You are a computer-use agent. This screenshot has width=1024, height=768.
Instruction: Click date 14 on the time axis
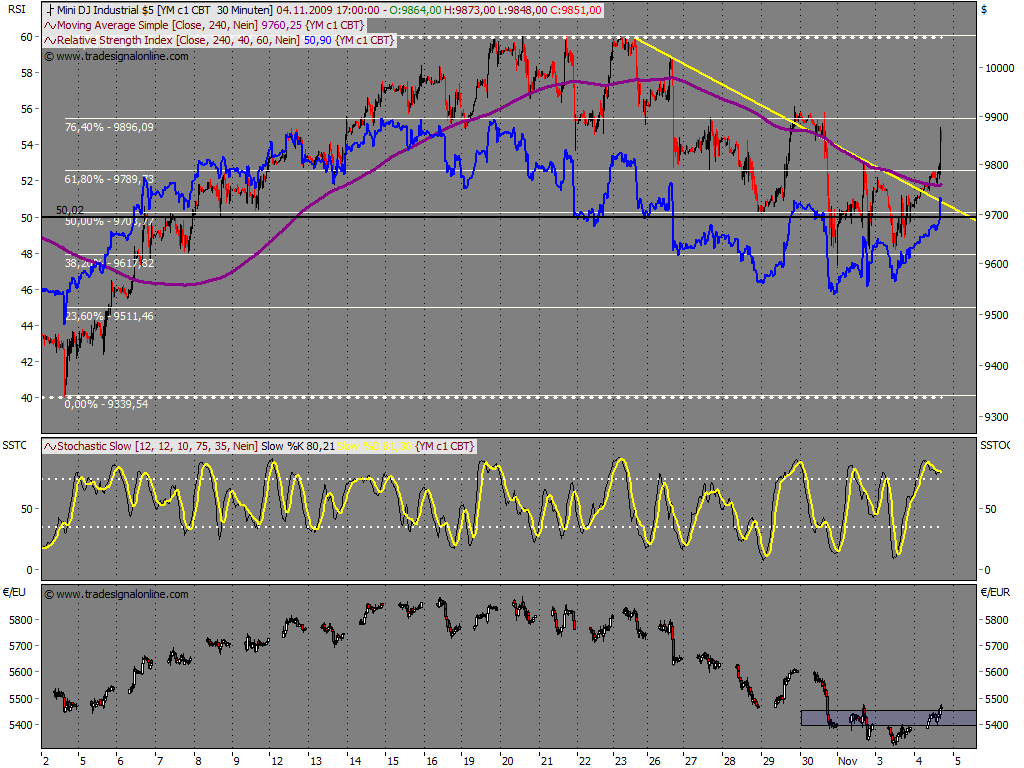(x=355, y=761)
